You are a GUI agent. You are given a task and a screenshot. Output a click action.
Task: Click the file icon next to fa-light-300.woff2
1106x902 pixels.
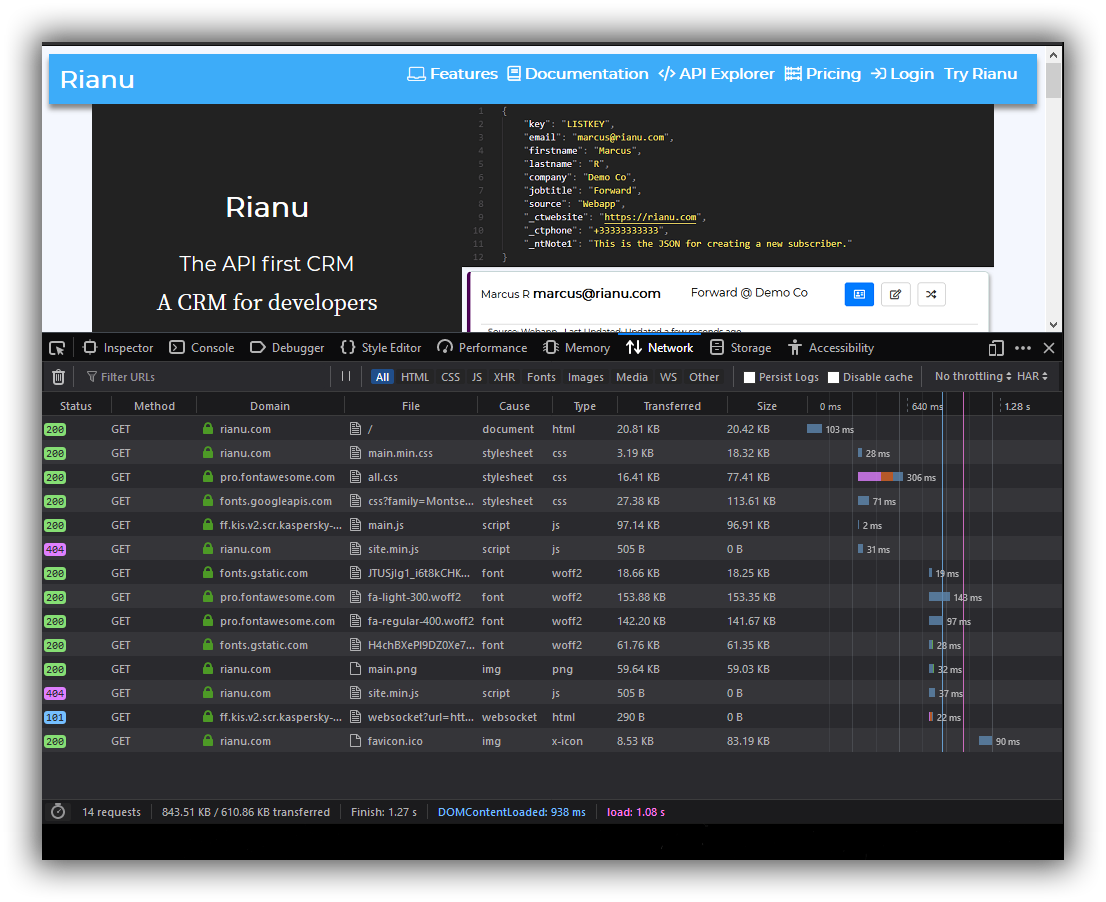356,597
